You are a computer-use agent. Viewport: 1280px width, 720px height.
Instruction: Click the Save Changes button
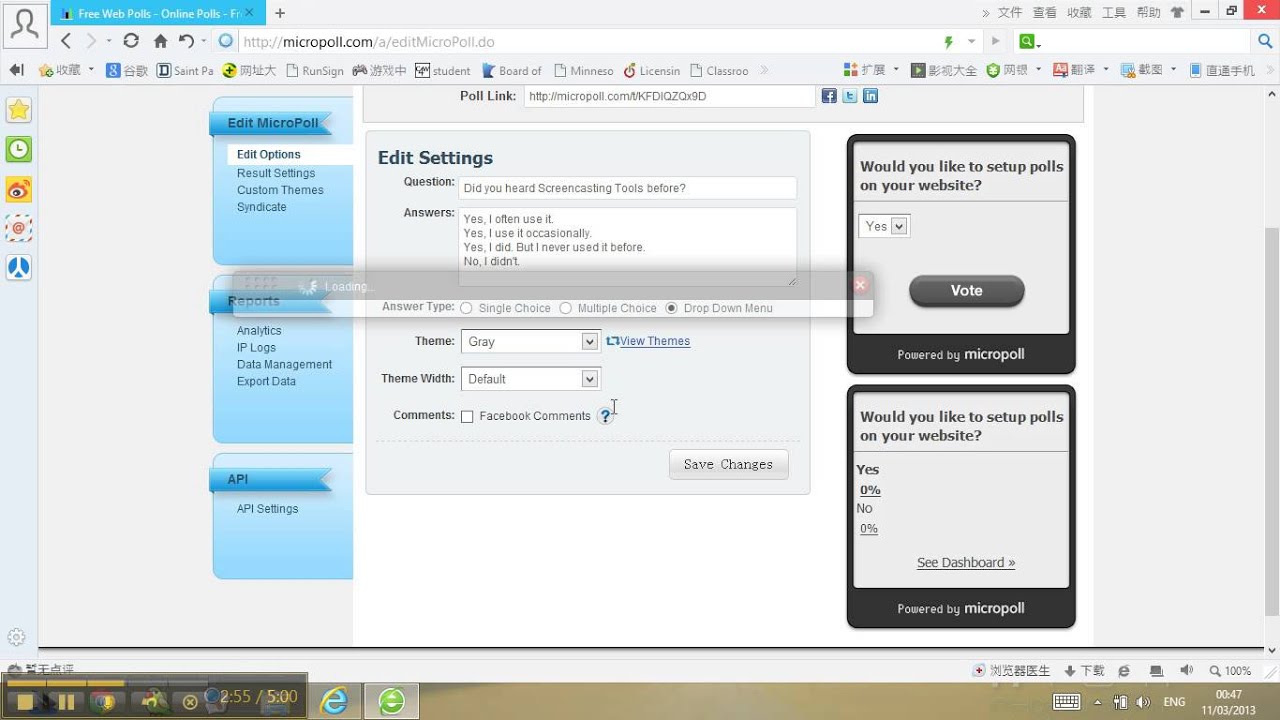[728, 464]
